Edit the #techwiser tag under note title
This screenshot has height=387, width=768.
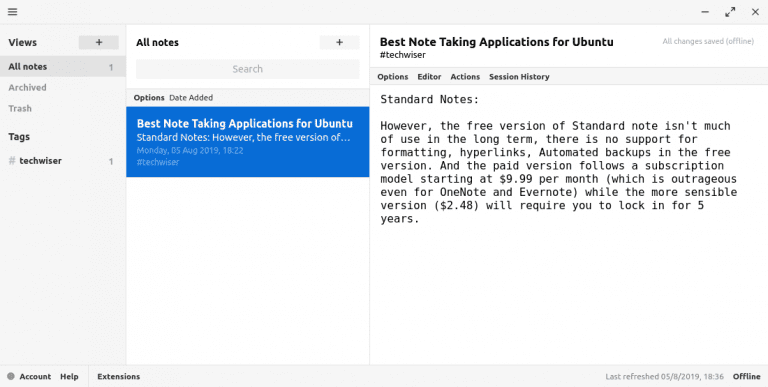[x=403, y=55]
